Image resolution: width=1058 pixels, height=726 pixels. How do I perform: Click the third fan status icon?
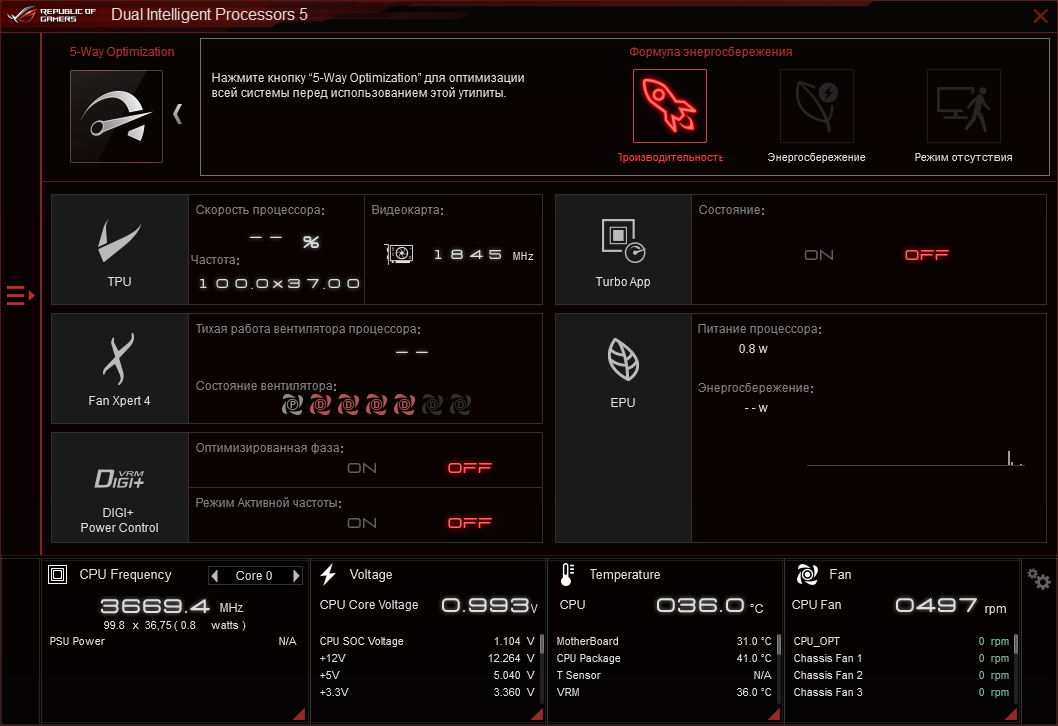[348, 405]
